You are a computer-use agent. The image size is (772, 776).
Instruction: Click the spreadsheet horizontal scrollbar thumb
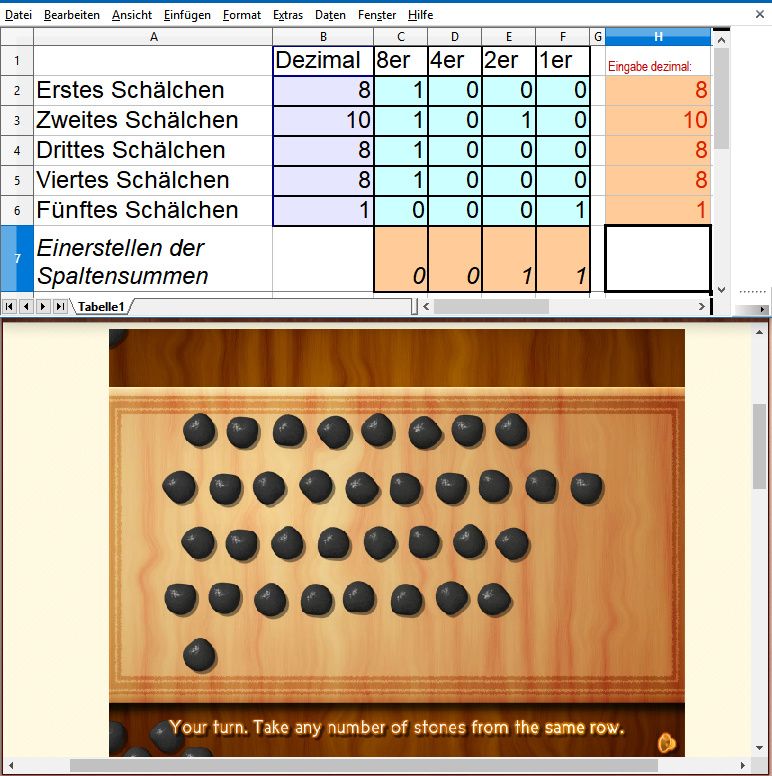(491, 306)
